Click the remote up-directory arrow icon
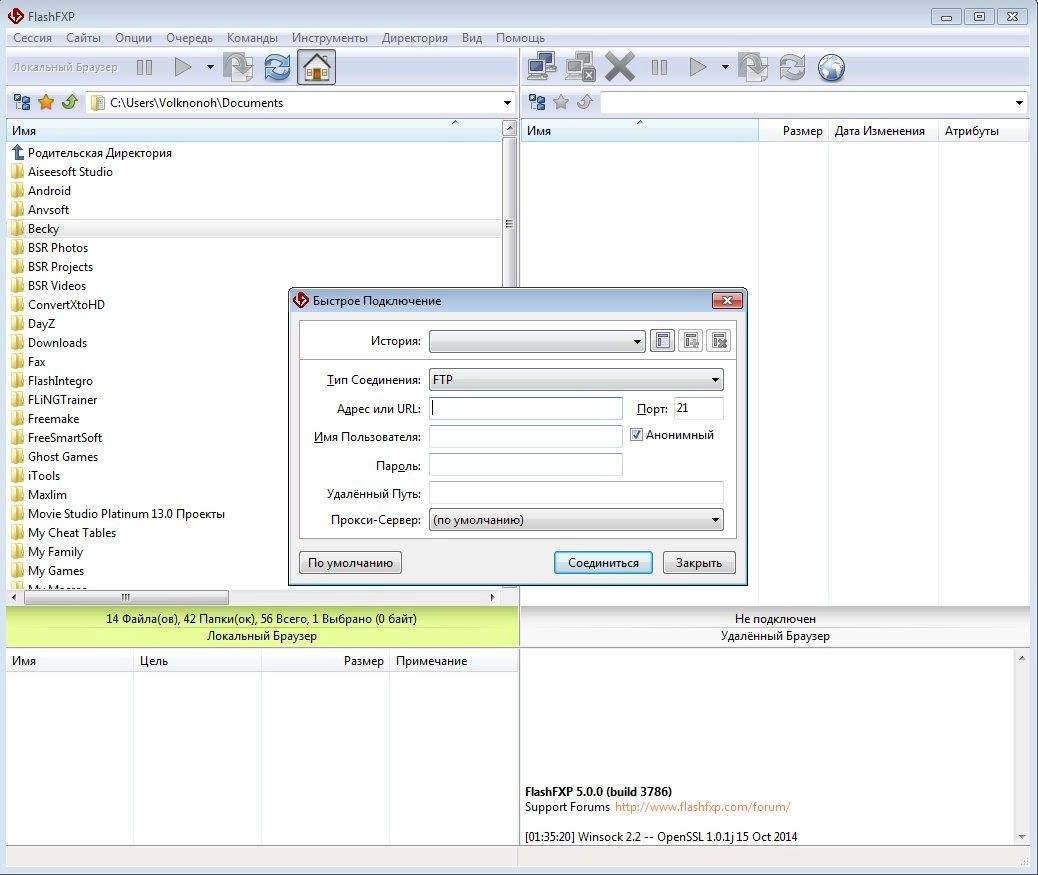Viewport: 1038px width, 875px height. (x=585, y=102)
